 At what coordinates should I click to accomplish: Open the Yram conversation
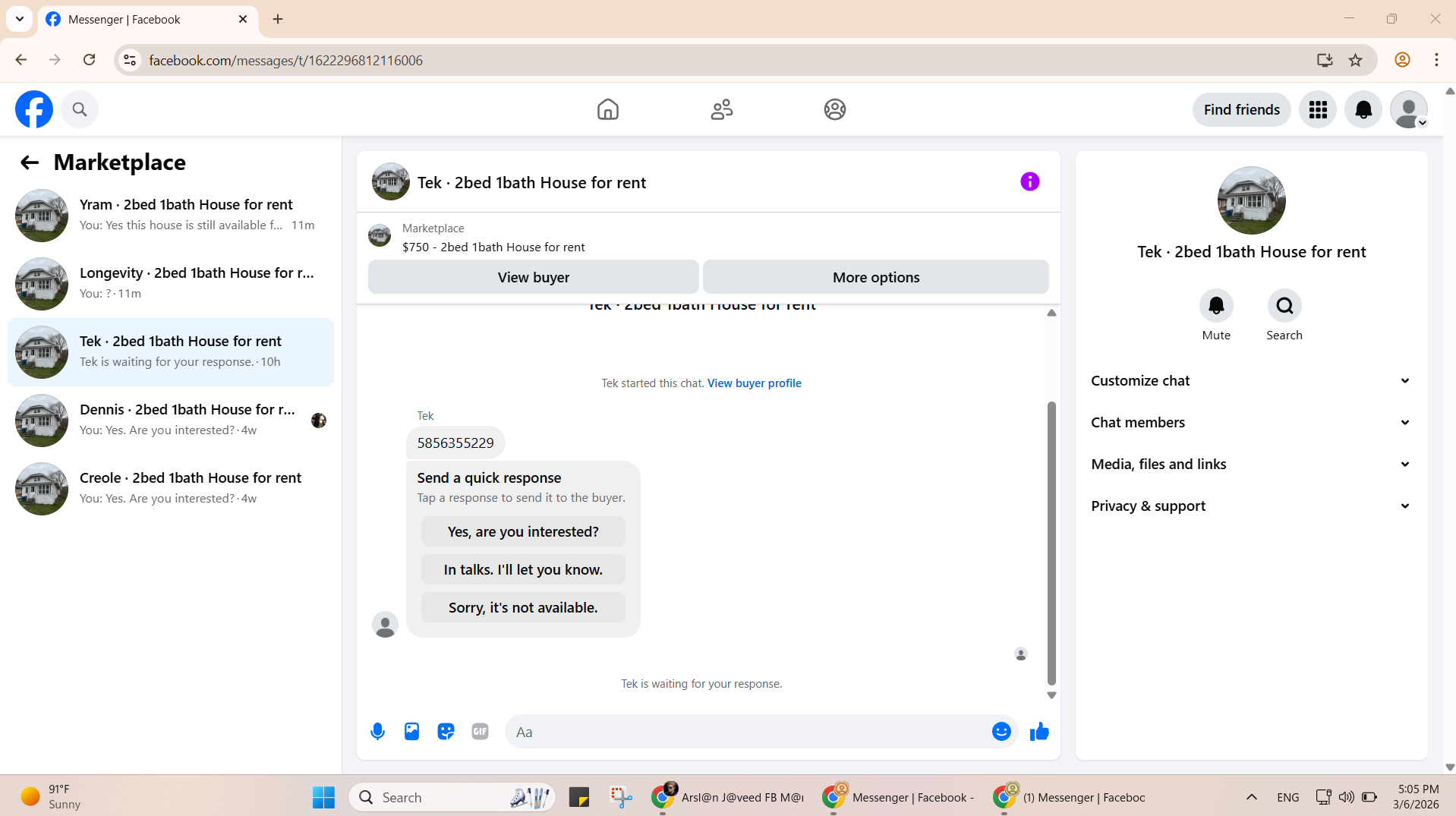(x=171, y=216)
